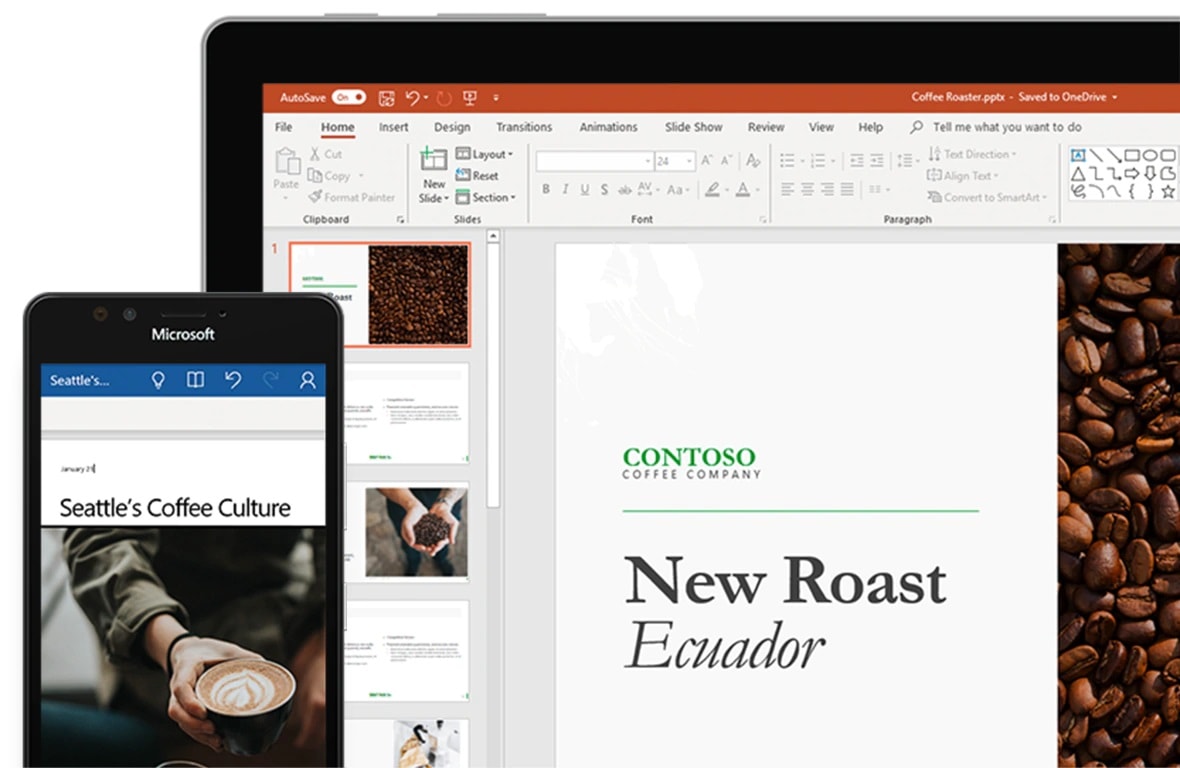Select the Text Box shape in the gallery
This screenshot has height=768, width=1180.
[x=1078, y=155]
